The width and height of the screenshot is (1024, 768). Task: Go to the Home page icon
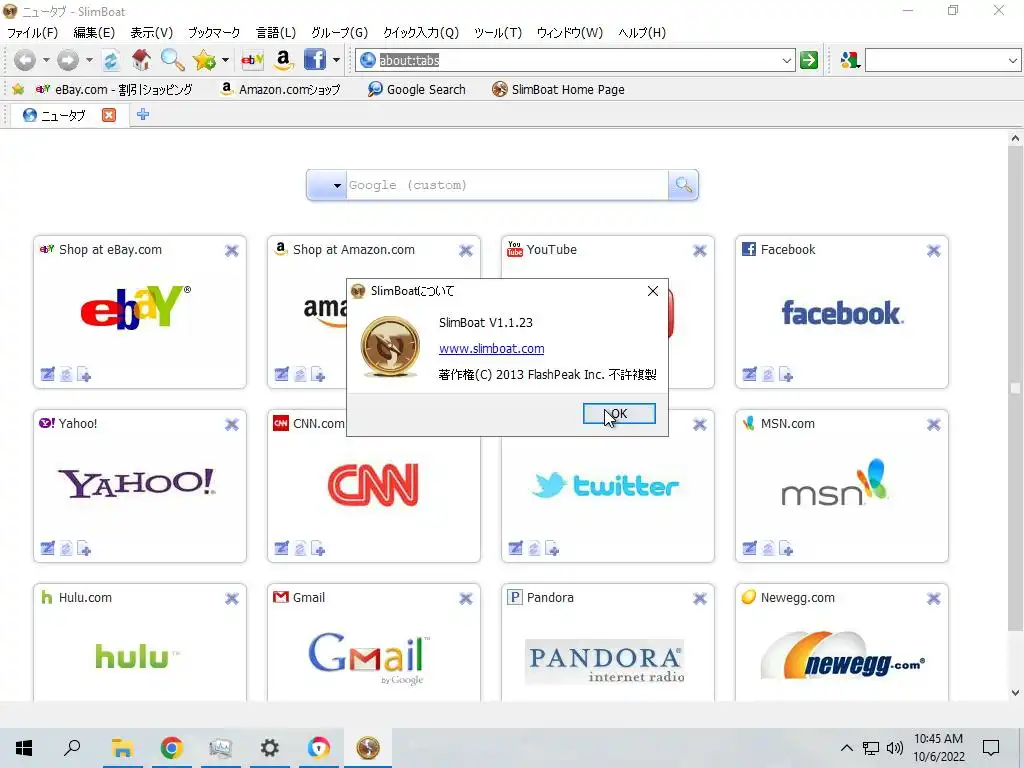[141, 60]
